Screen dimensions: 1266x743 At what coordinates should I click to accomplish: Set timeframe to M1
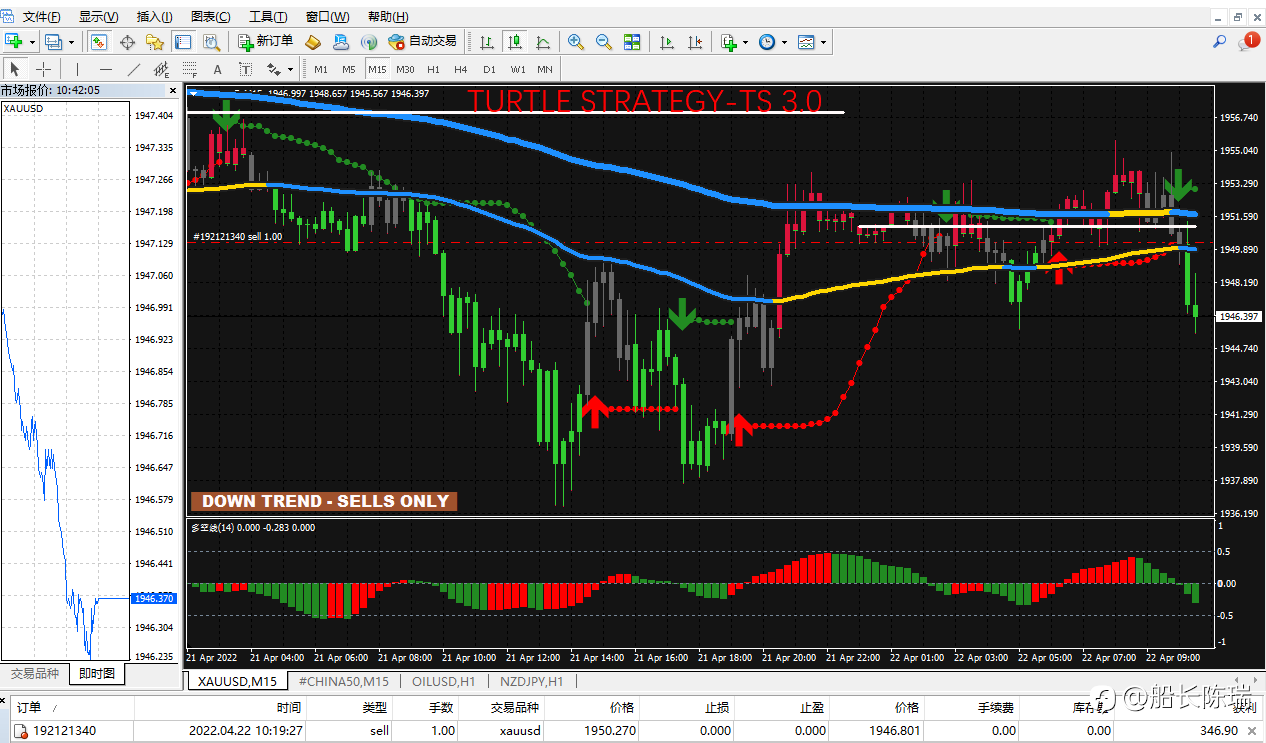coord(321,69)
